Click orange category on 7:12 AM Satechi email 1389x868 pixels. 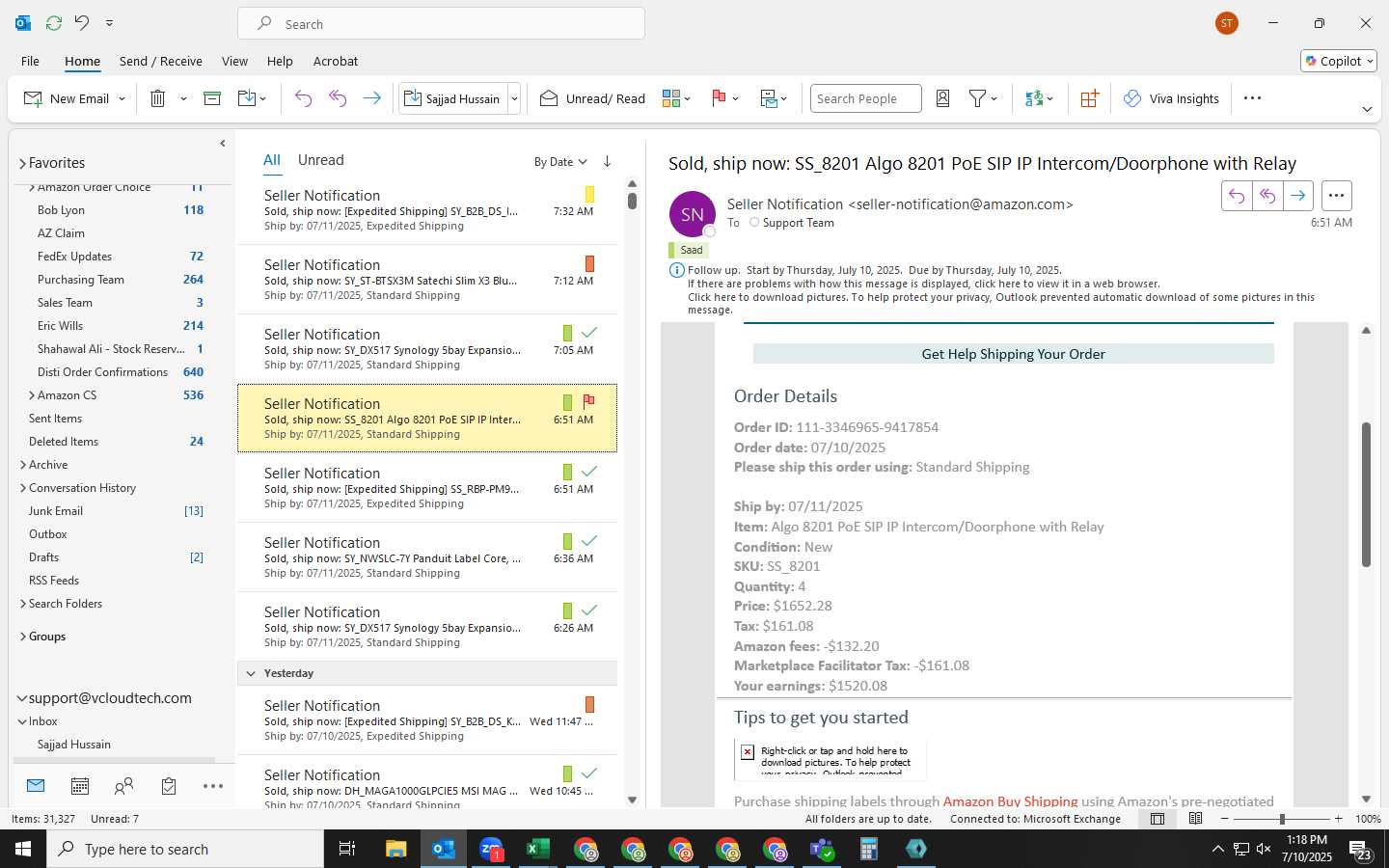point(589,263)
